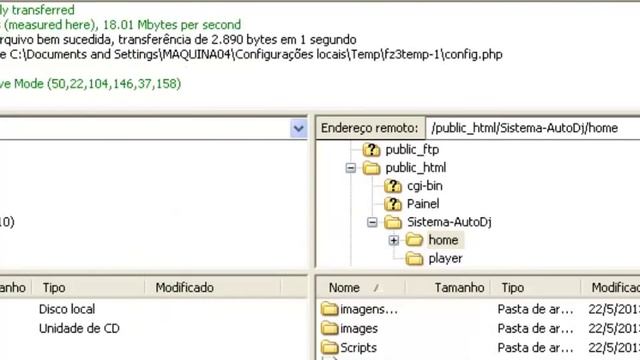Collapse the Sistema-AutoDj tree node
640x360 pixels.
pyautogui.click(x=372, y=222)
